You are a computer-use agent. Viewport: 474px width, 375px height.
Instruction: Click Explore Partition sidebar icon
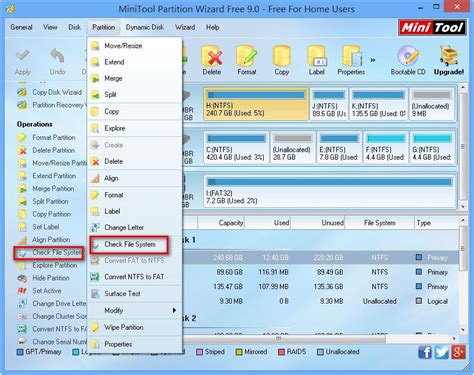point(22,266)
